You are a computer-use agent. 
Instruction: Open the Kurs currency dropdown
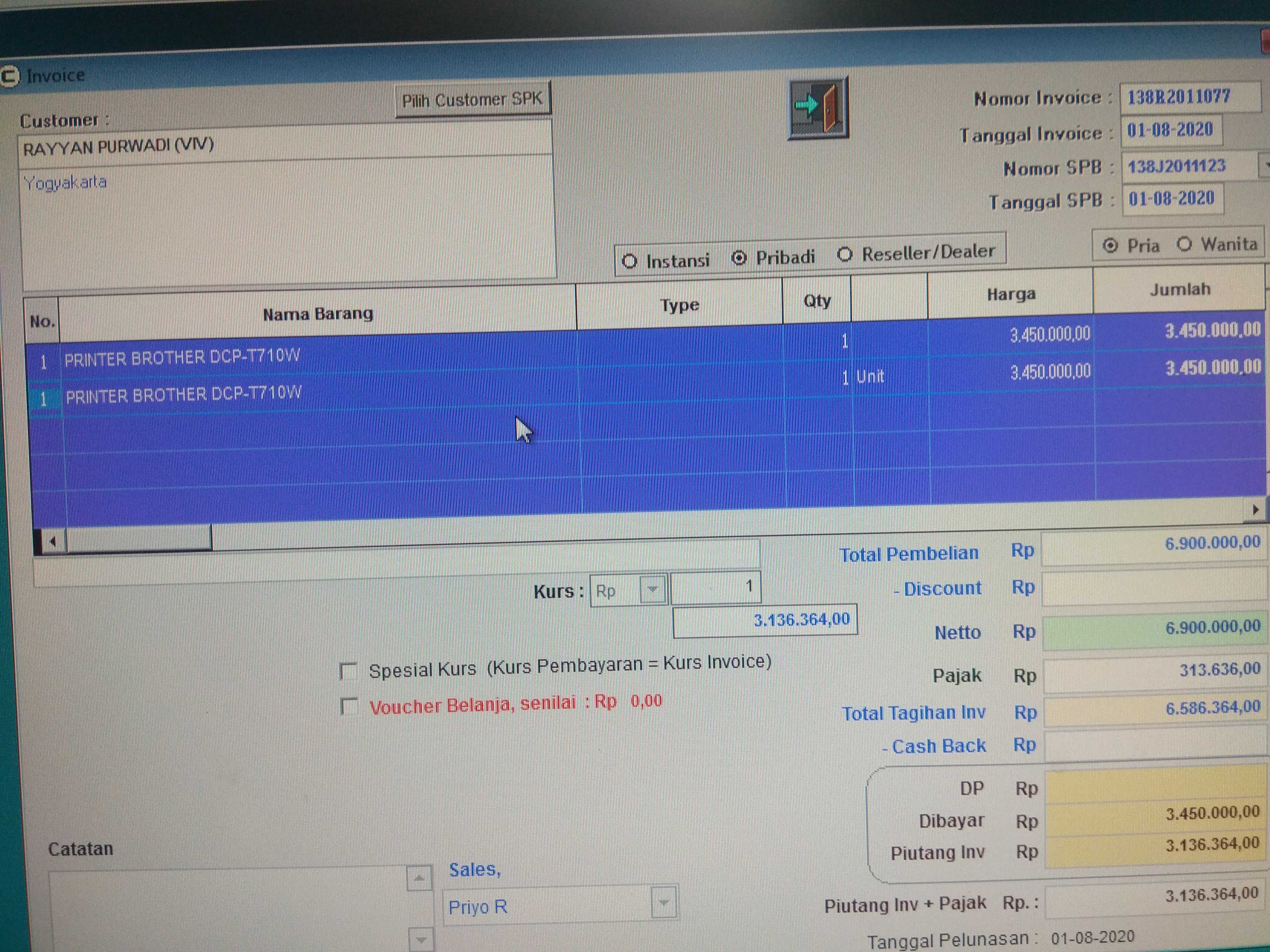(652, 589)
